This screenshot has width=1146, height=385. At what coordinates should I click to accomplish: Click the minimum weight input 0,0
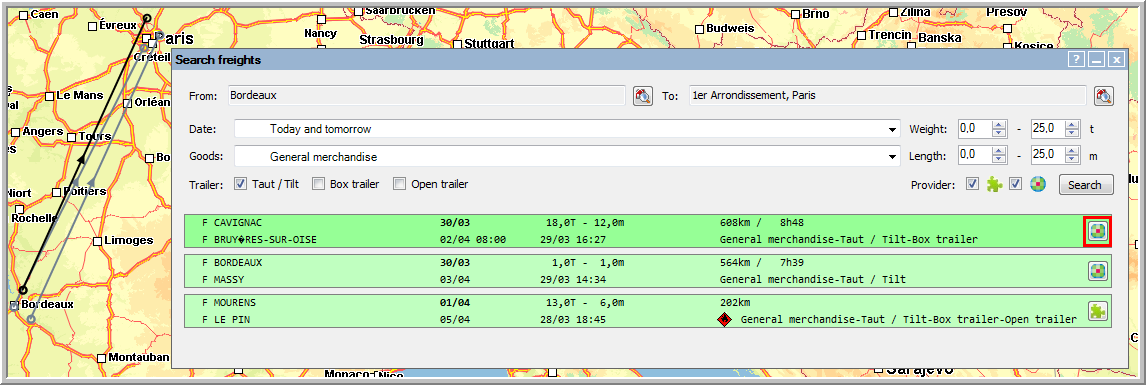coord(974,129)
